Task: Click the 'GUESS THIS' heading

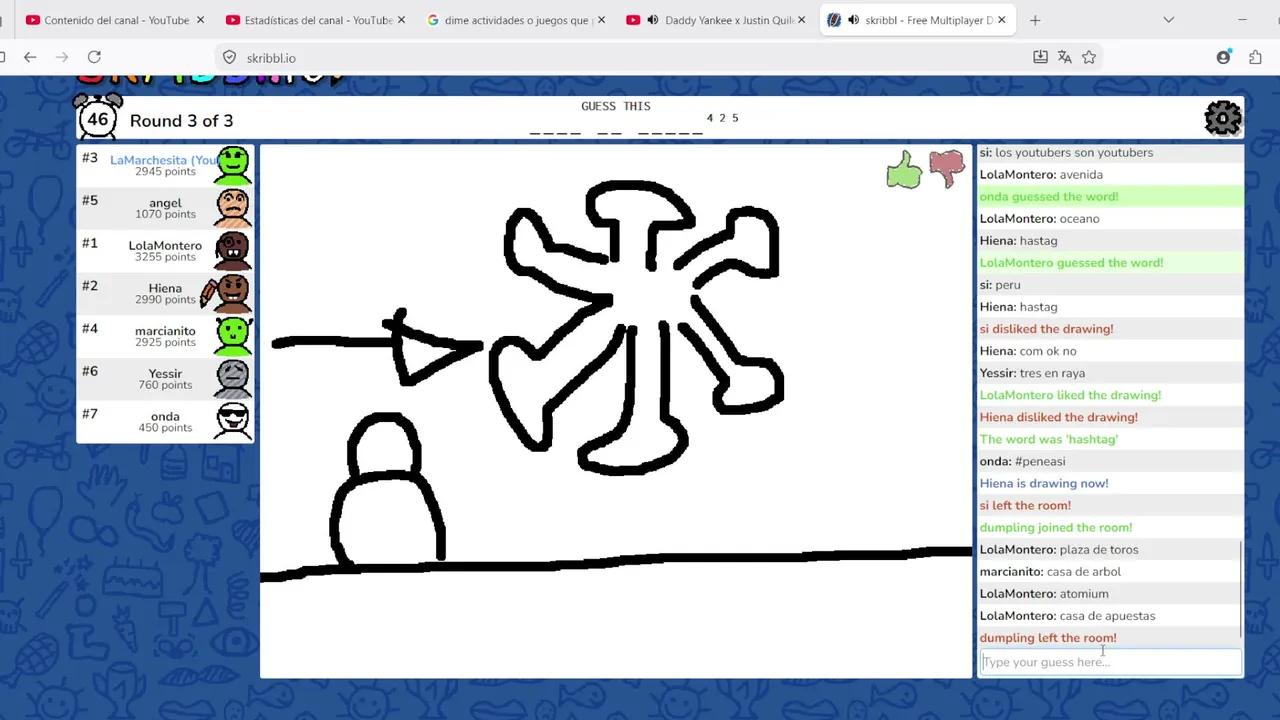Action: pos(616,106)
